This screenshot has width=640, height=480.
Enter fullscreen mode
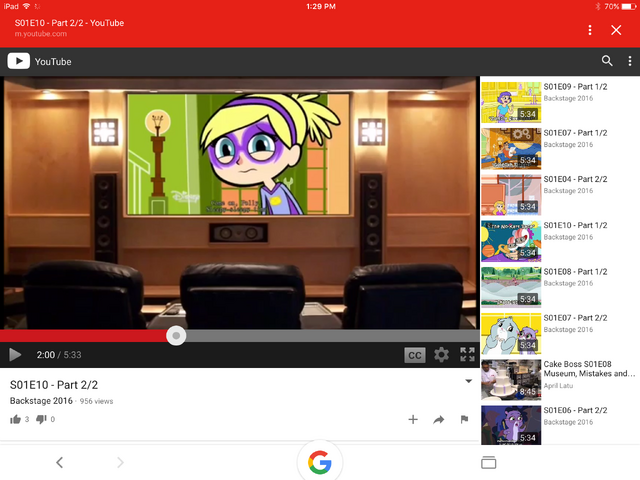click(467, 355)
